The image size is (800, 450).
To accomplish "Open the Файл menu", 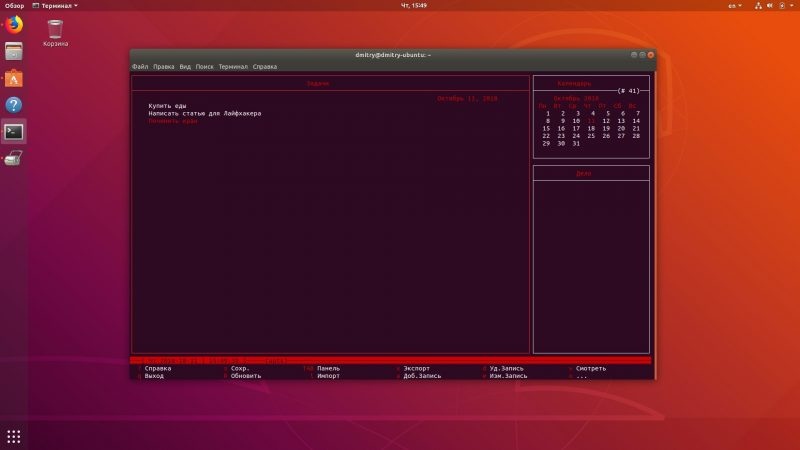I will click(x=140, y=66).
